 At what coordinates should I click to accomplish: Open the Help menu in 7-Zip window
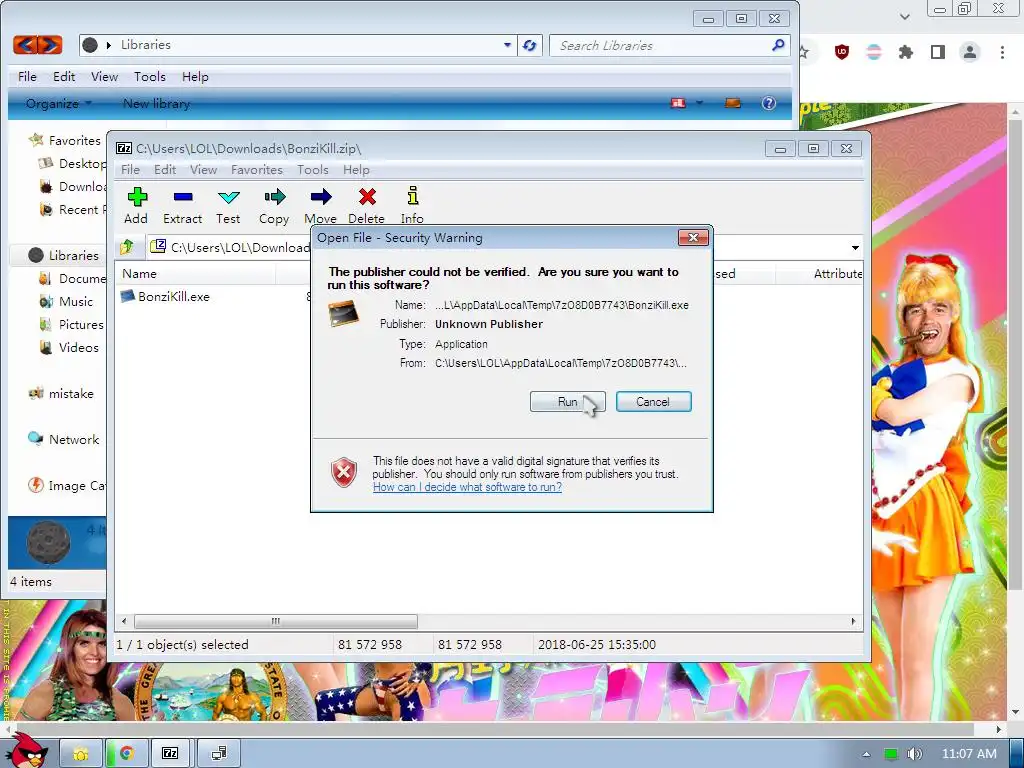coord(356,169)
